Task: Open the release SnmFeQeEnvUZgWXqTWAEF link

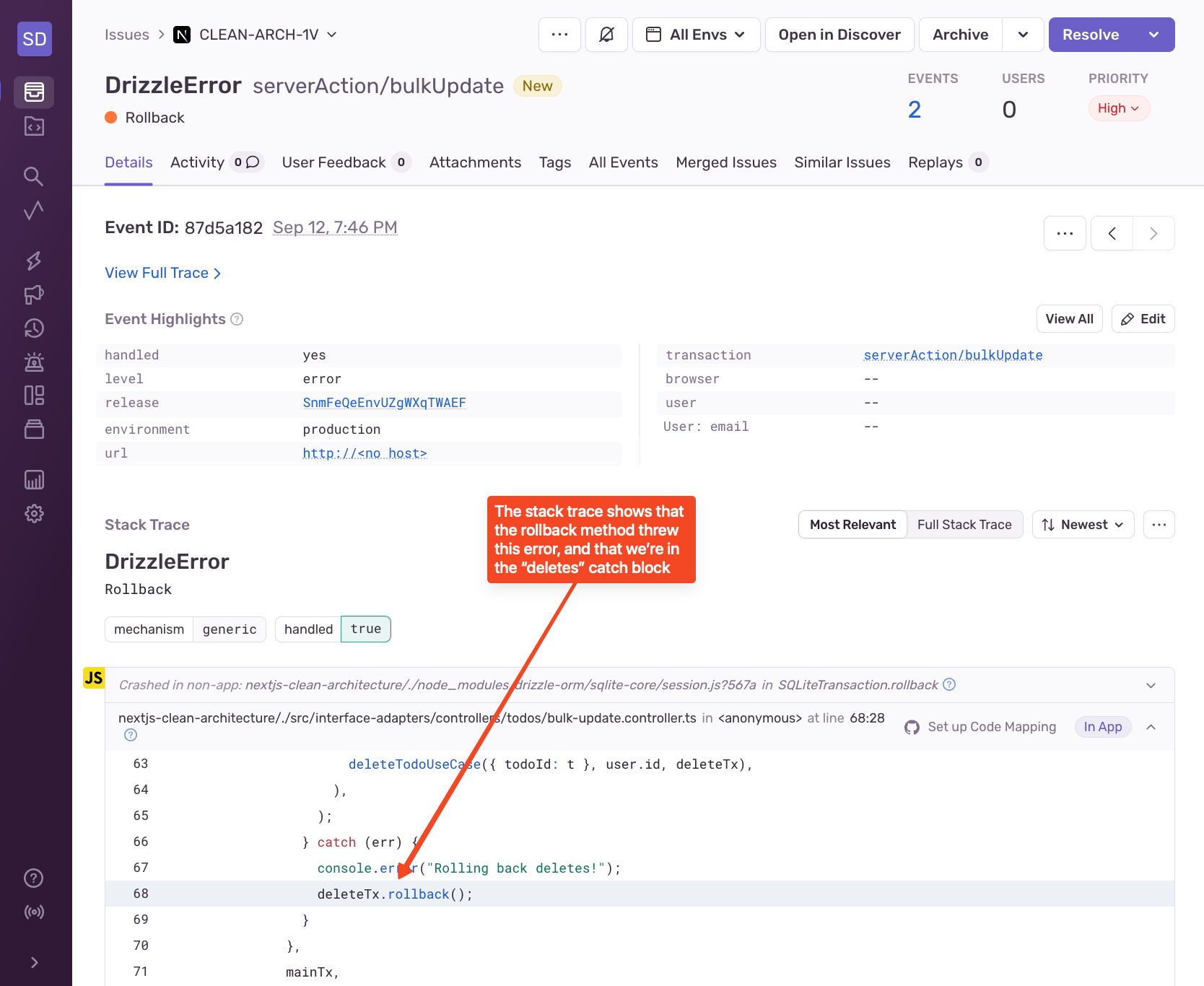Action: pyautogui.click(x=384, y=403)
